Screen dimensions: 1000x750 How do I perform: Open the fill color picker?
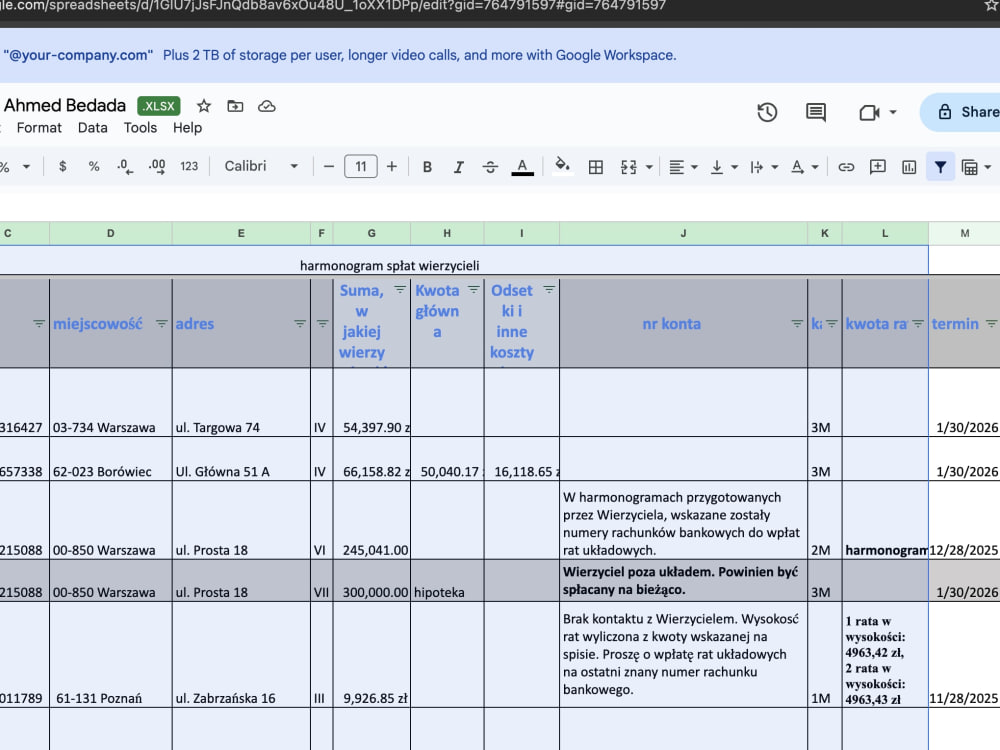click(562, 166)
